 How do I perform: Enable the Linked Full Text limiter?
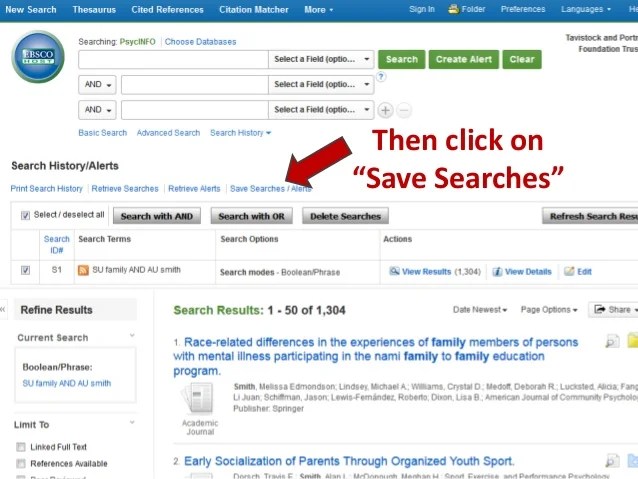[x=21, y=447]
